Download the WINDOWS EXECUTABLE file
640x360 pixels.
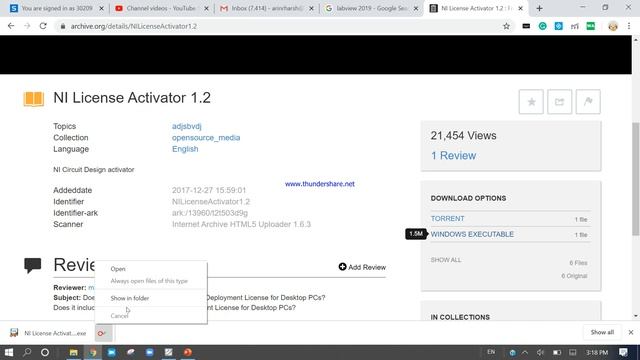tap(472, 234)
